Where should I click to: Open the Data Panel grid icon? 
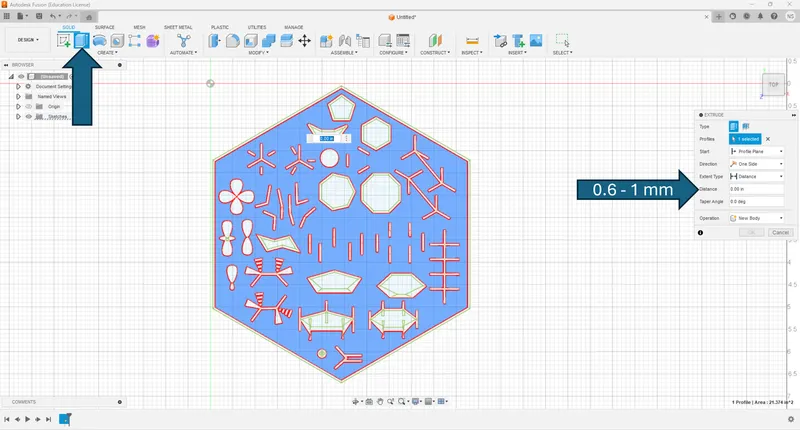point(7,16)
